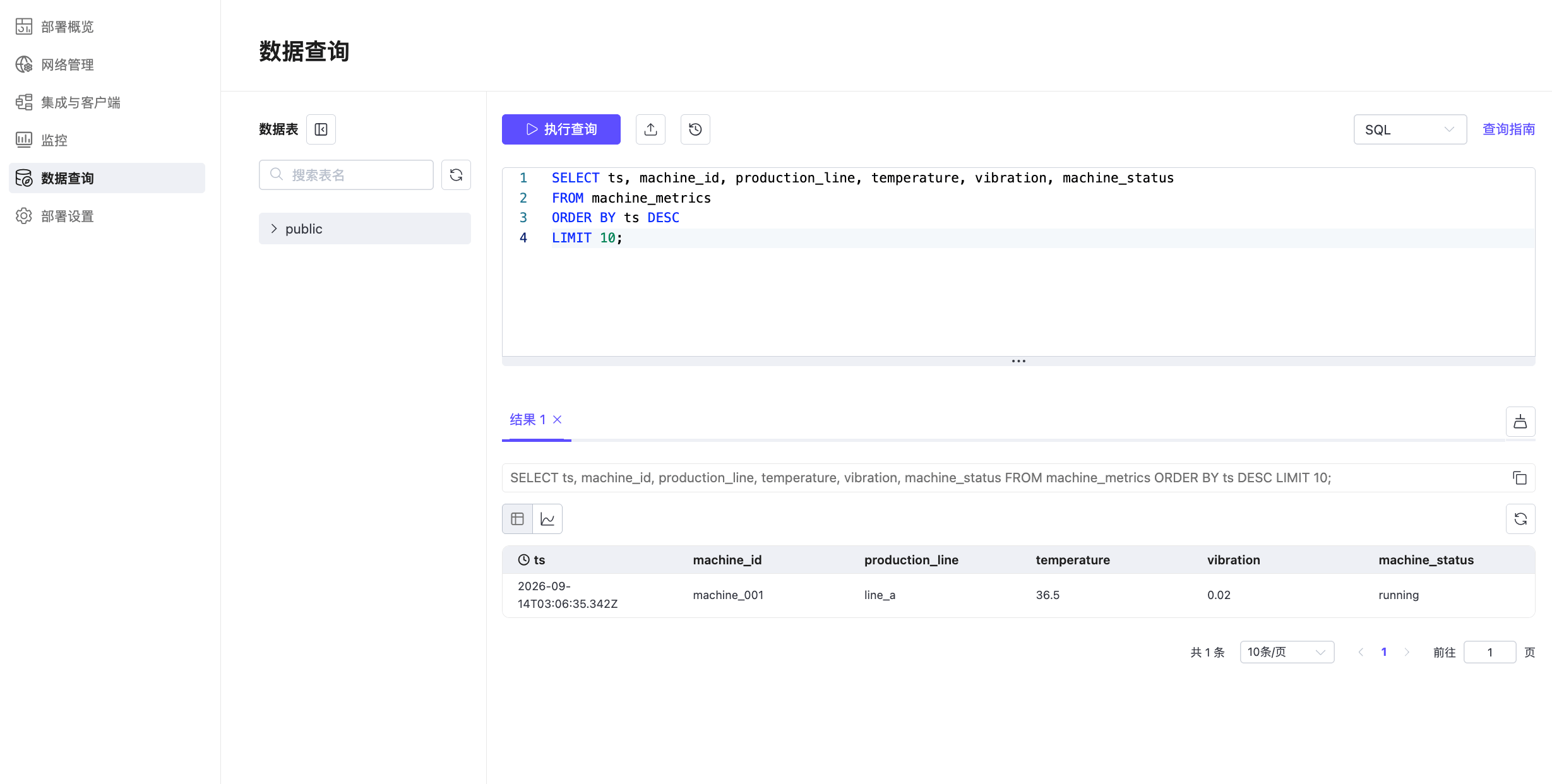Expand the public schema
The height and width of the screenshot is (784, 1552).
(x=364, y=229)
